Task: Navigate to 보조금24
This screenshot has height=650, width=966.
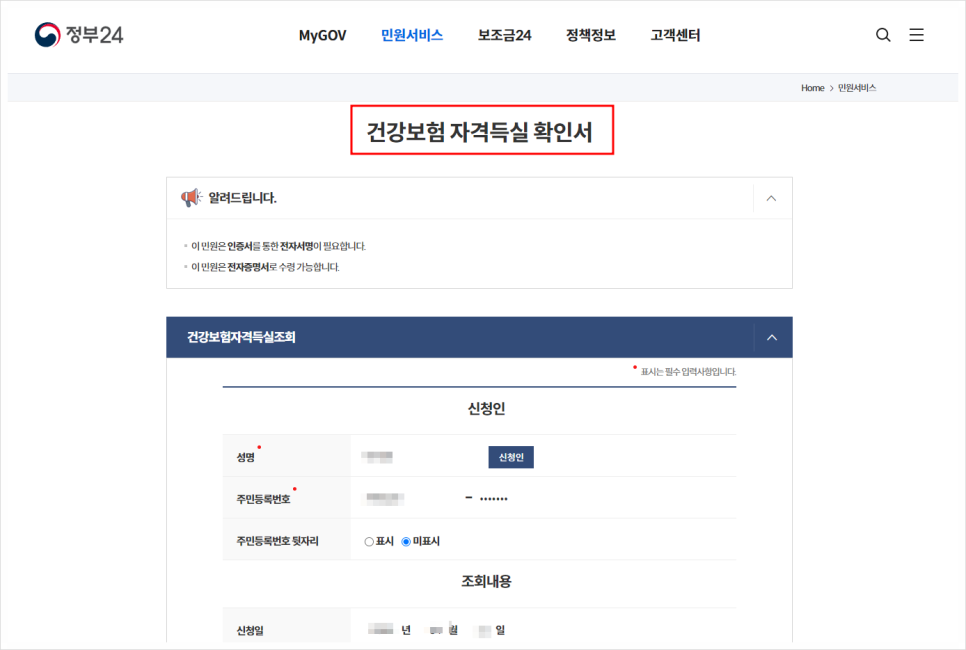Action: click(503, 35)
